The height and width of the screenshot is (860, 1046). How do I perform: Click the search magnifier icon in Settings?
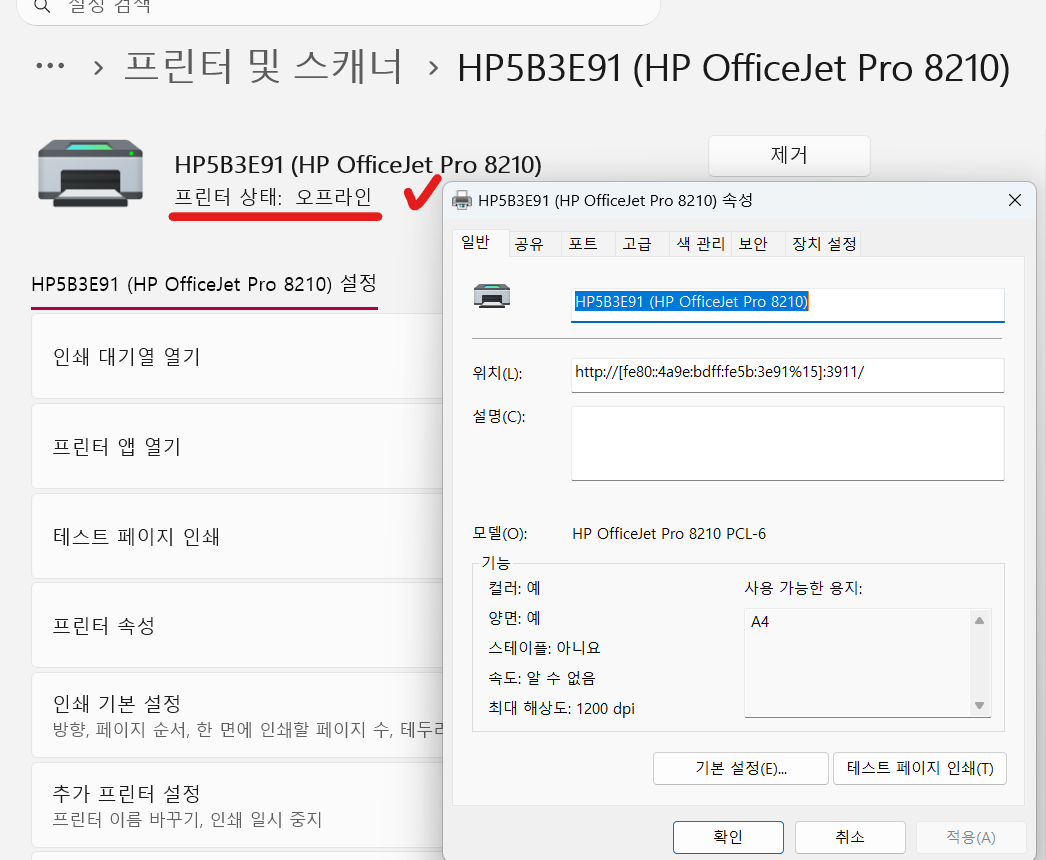click(x=42, y=7)
